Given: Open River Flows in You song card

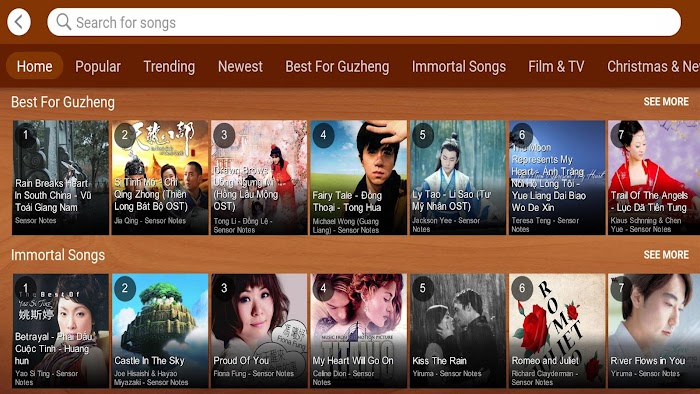Looking at the screenshot, I should pyautogui.click(x=654, y=331).
